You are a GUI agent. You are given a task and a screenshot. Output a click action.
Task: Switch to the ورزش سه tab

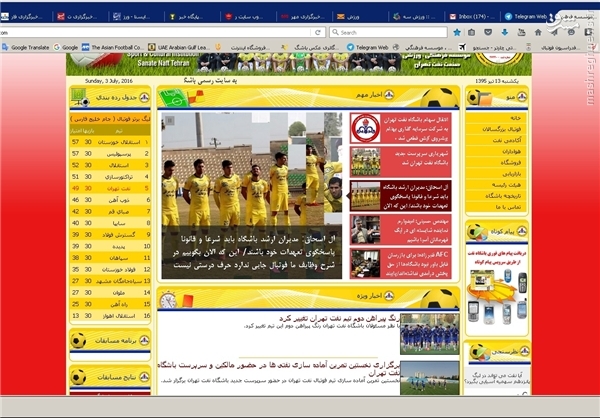point(416,16)
